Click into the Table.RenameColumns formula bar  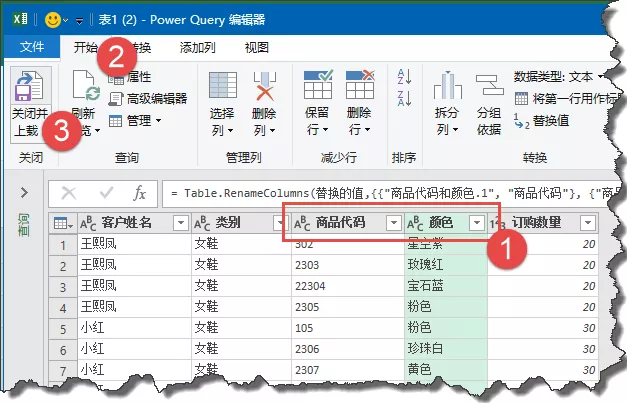pos(392,194)
